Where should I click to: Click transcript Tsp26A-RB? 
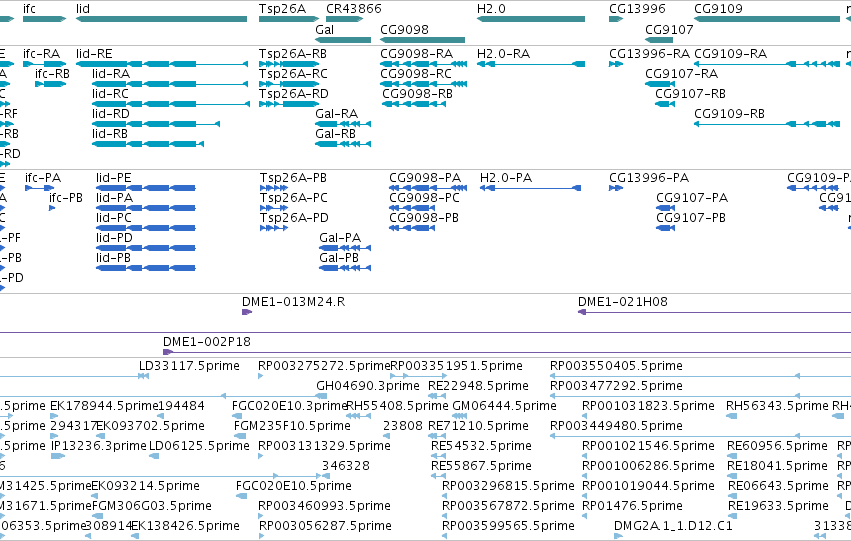289,64
